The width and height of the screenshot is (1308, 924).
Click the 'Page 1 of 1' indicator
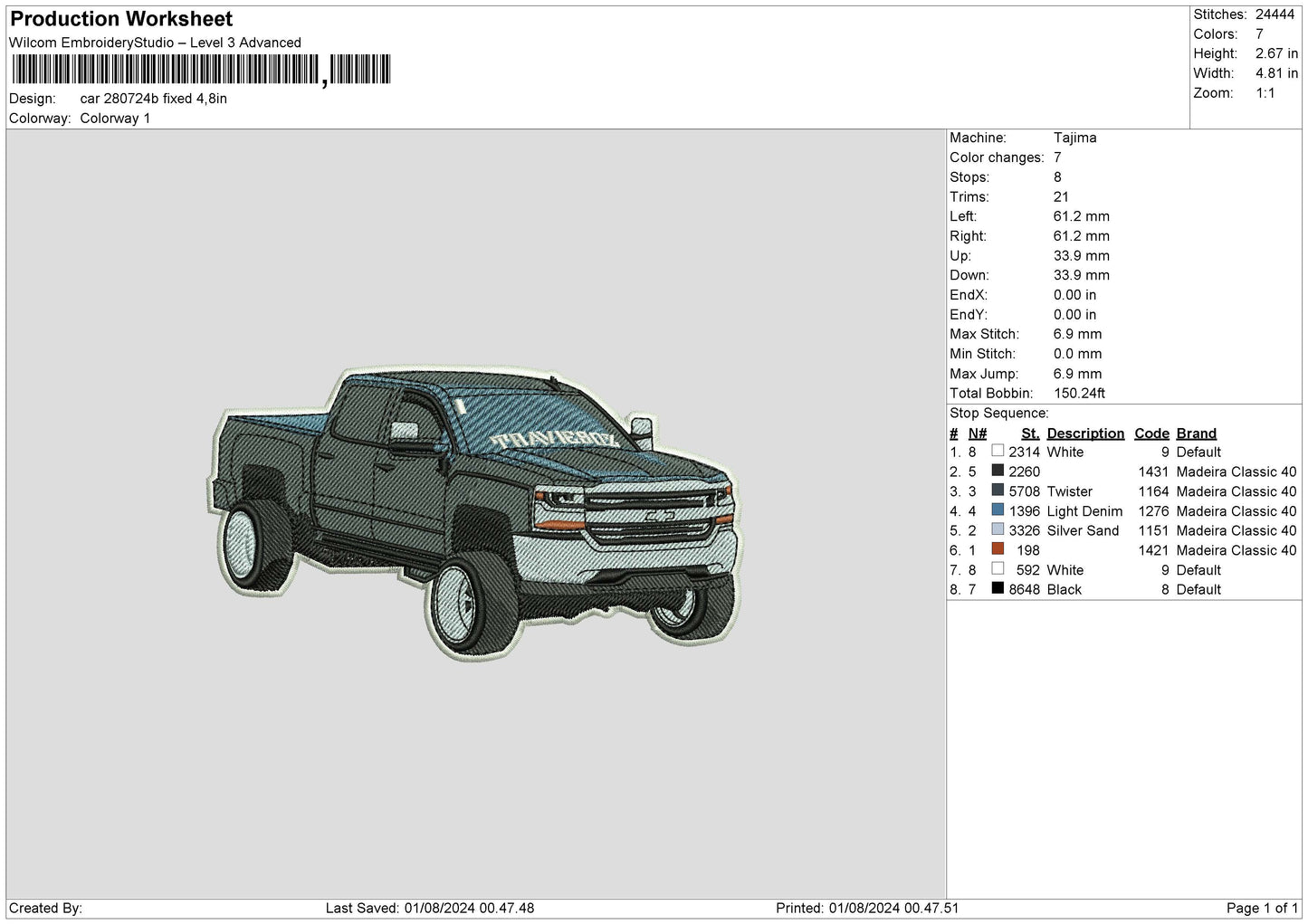[x=1262, y=908]
